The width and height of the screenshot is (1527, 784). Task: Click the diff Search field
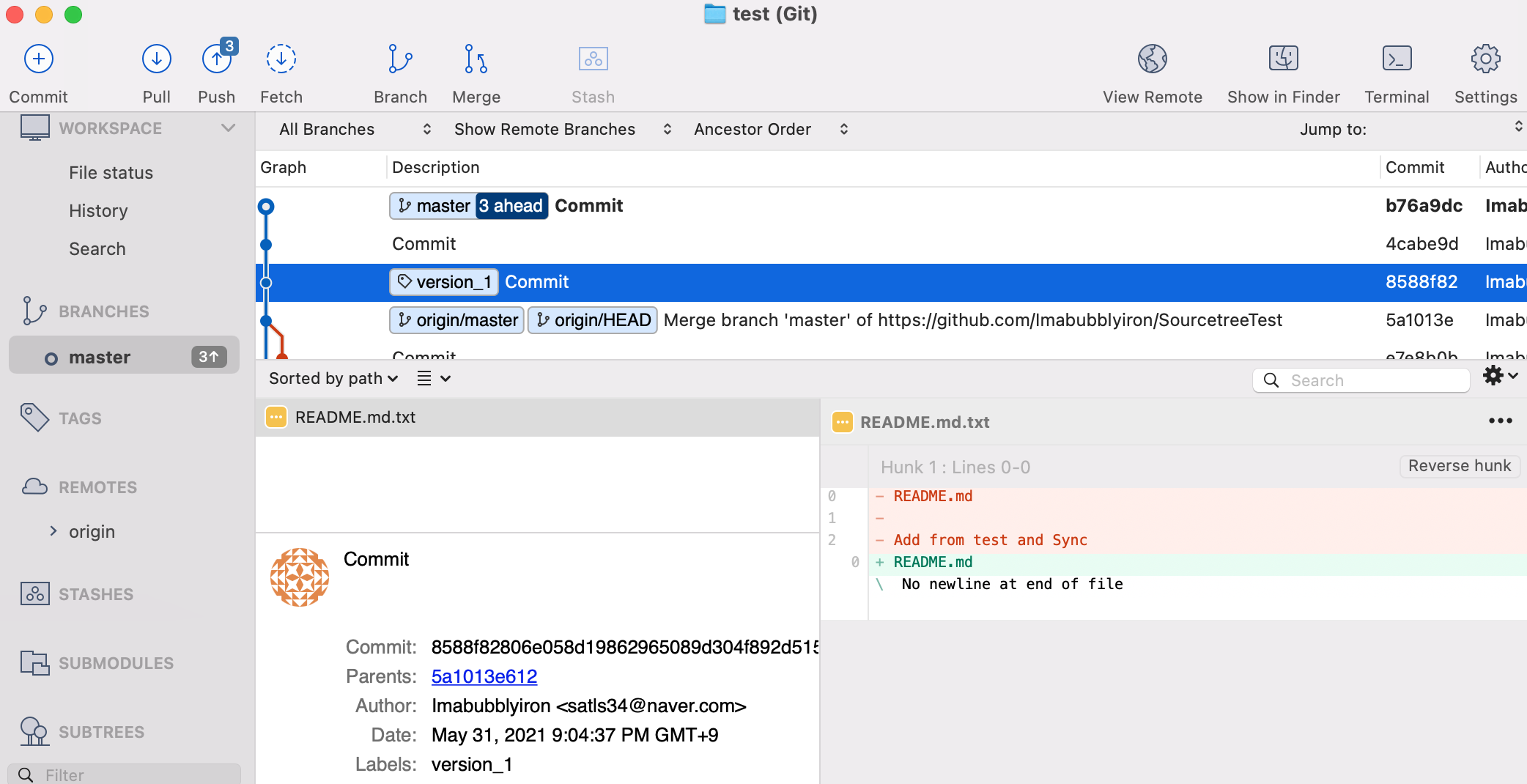[1361, 380]
